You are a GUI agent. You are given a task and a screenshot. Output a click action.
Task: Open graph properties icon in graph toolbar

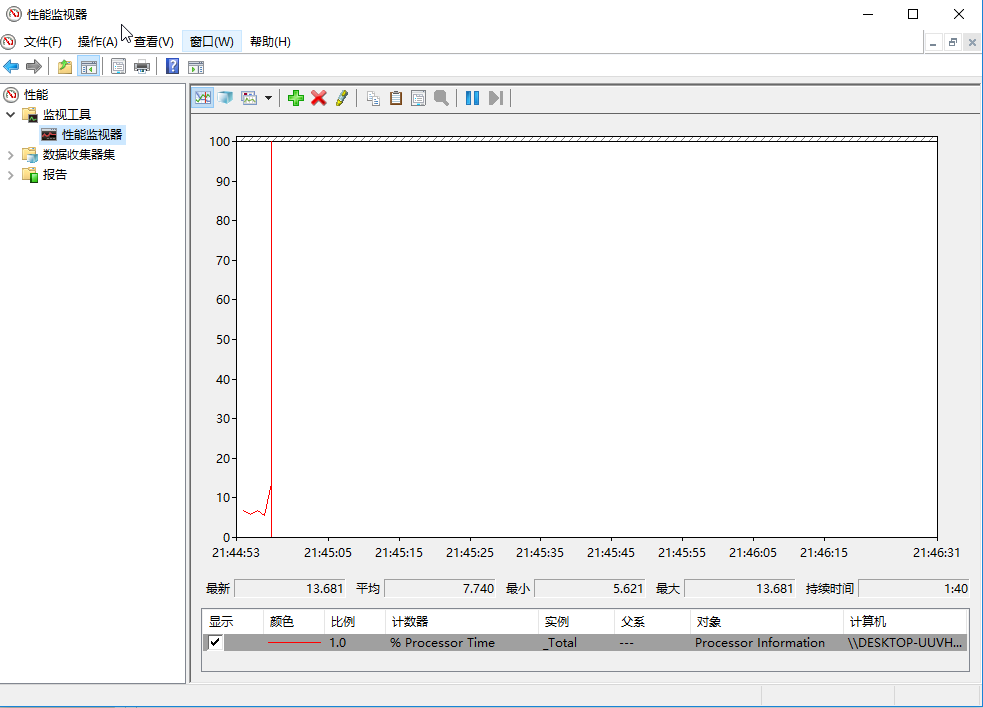(x=418, y=98)
